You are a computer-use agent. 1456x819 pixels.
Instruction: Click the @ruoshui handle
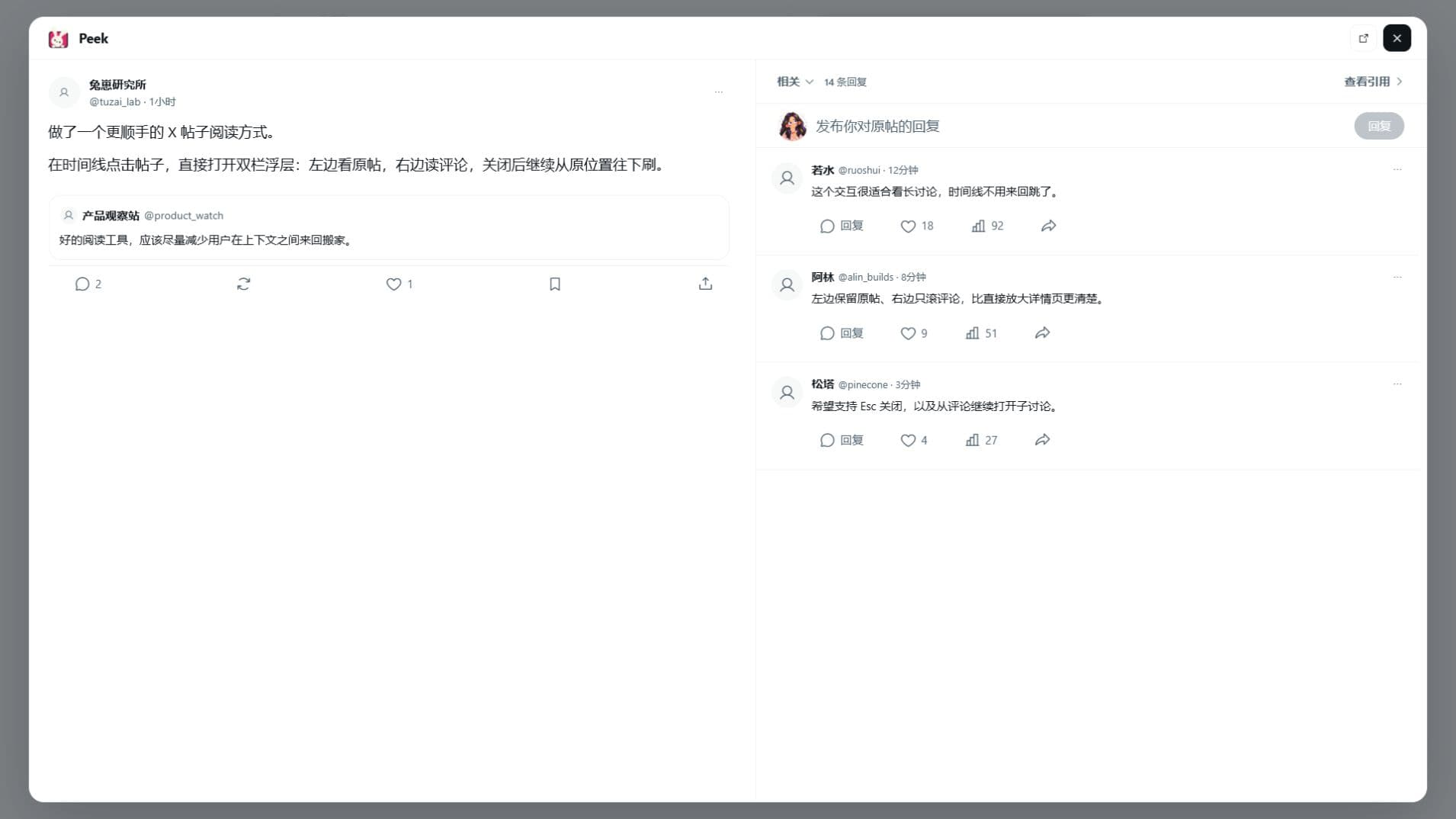click(859, 171)
